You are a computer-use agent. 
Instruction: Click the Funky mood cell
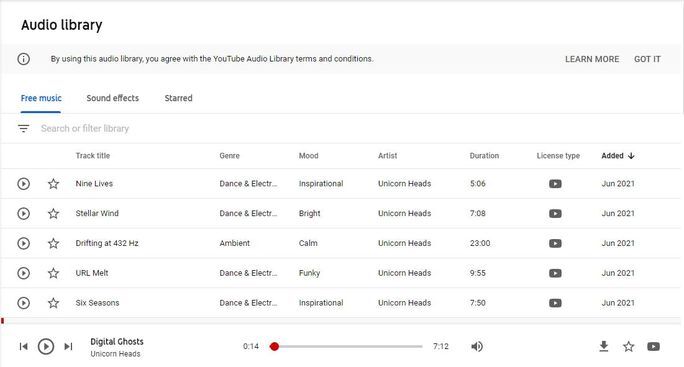[x=309, y=273]
